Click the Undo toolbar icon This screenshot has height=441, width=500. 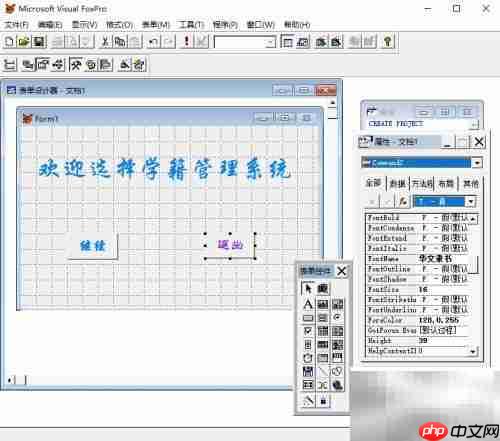click(153, 42)
